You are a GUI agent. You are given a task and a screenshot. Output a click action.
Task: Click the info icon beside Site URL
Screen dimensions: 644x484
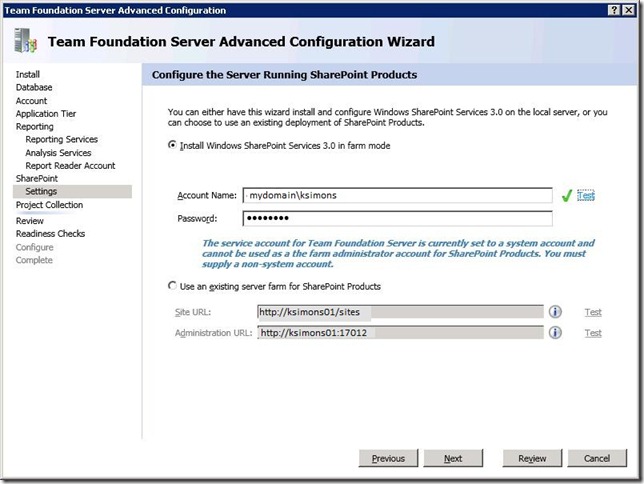[x=554, y=312]
